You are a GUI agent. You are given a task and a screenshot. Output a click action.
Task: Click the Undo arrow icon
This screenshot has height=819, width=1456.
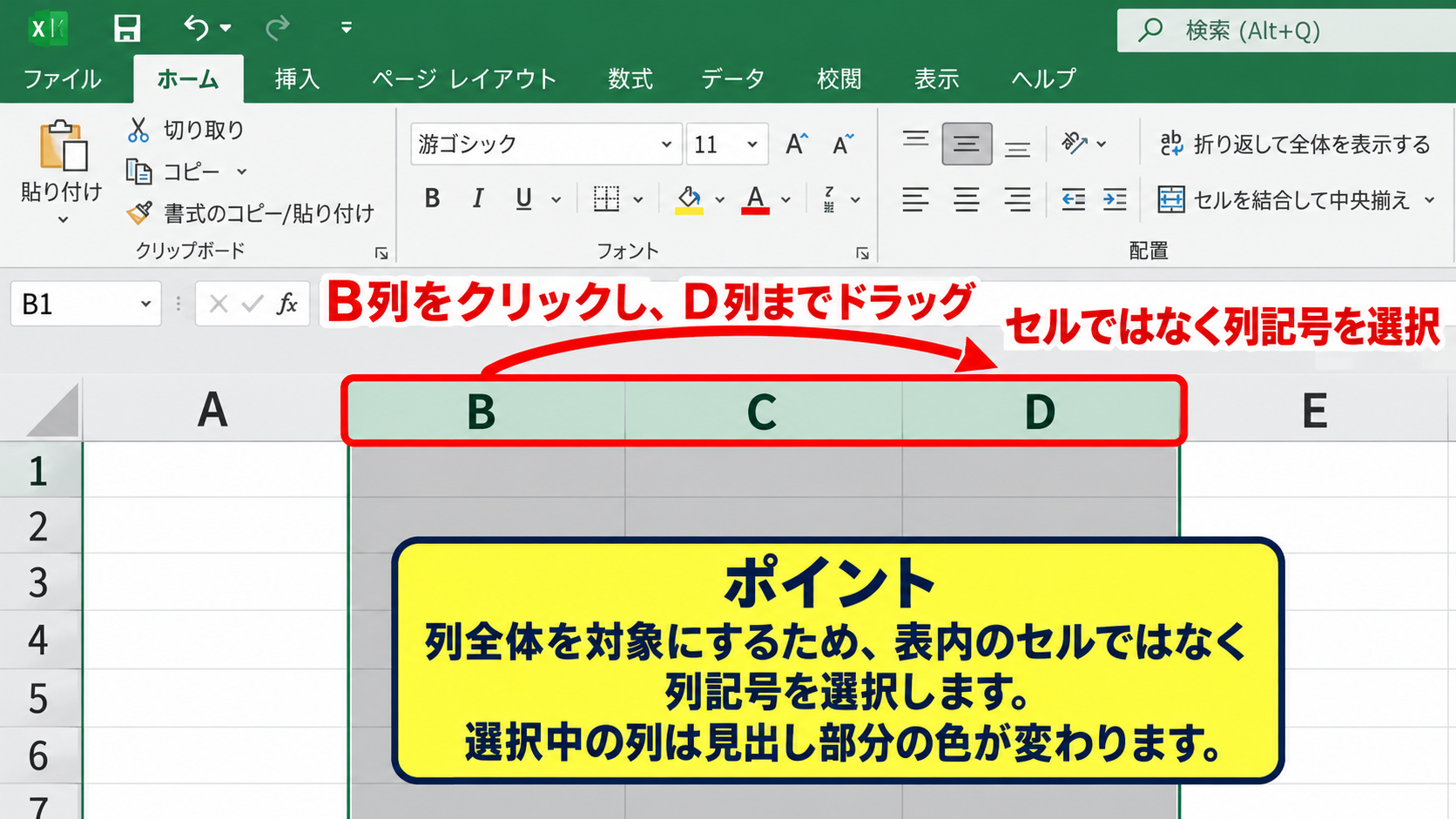196,29
